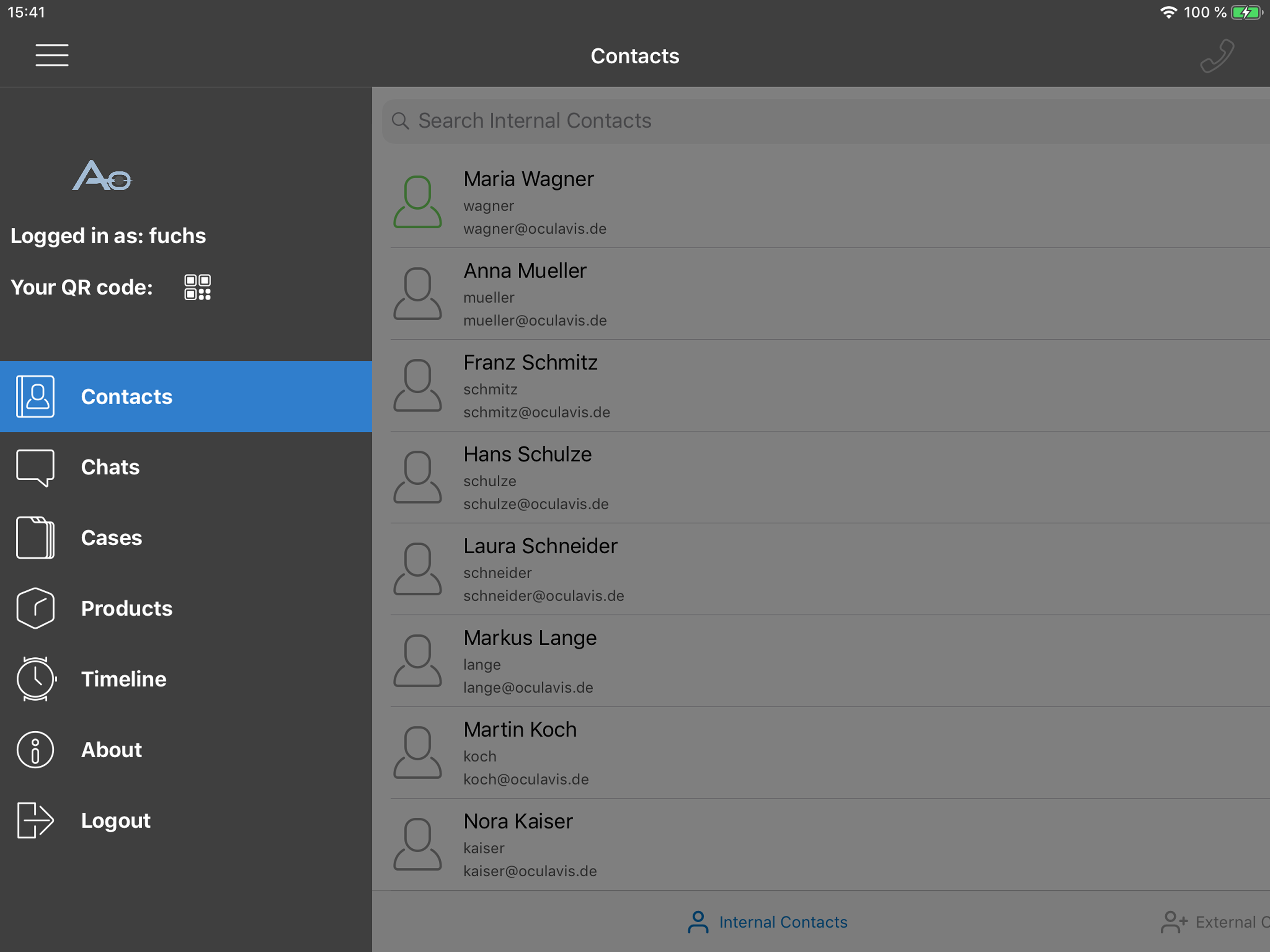Check the Wi-Fi status icon

point(1169,12)
